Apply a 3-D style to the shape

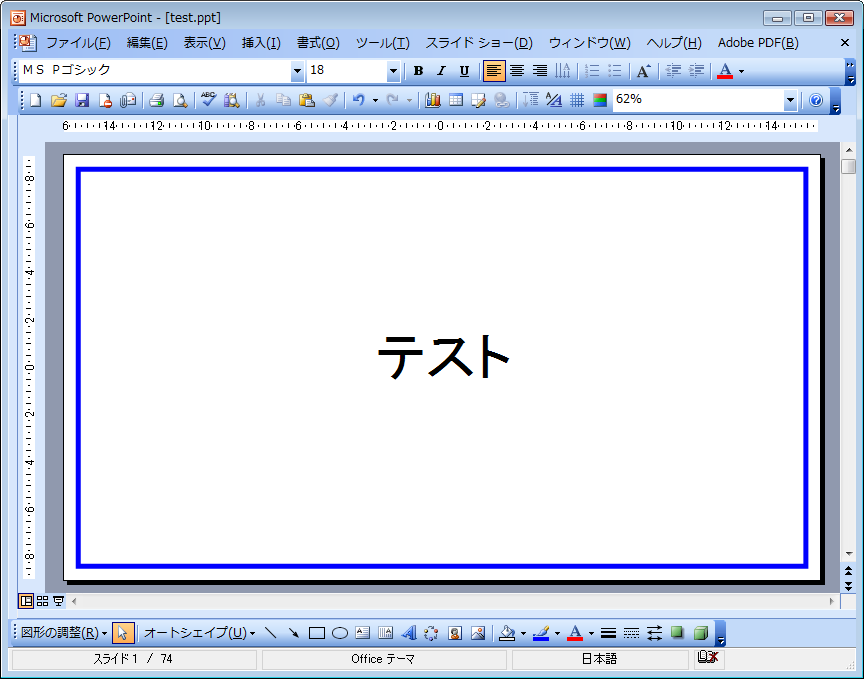point(700,633)
